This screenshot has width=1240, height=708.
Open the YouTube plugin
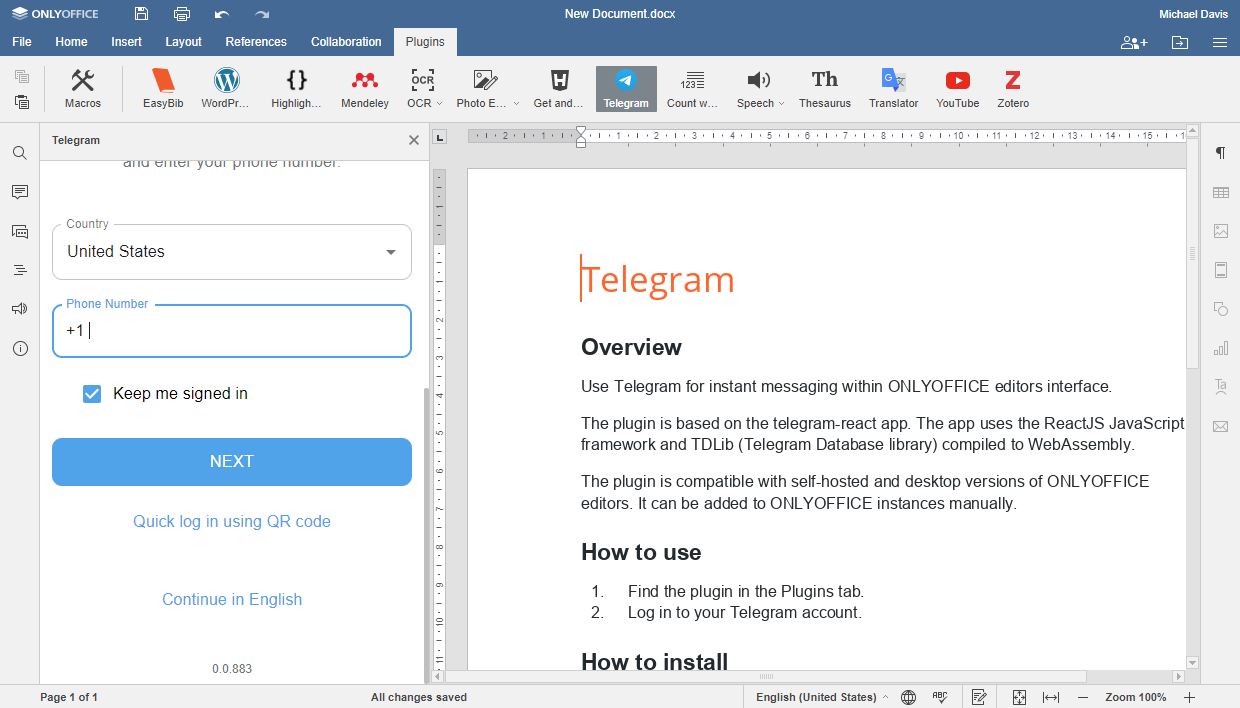pyautogui.click(x=957, y=89)
